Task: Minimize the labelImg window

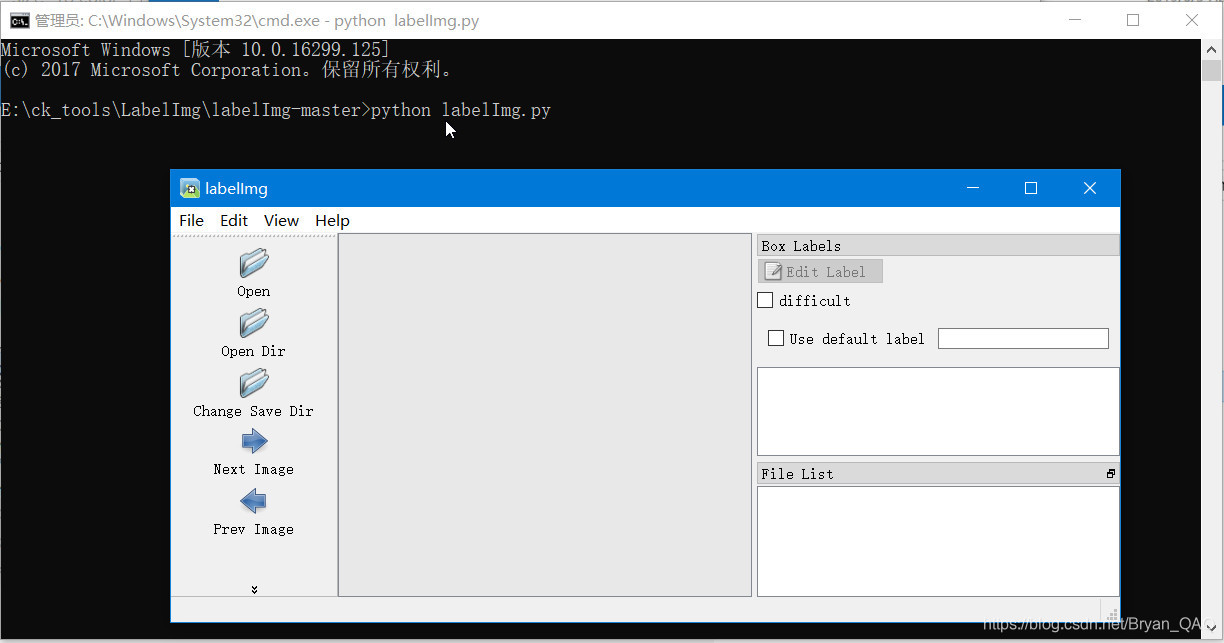Action: [x=972, y=188]
